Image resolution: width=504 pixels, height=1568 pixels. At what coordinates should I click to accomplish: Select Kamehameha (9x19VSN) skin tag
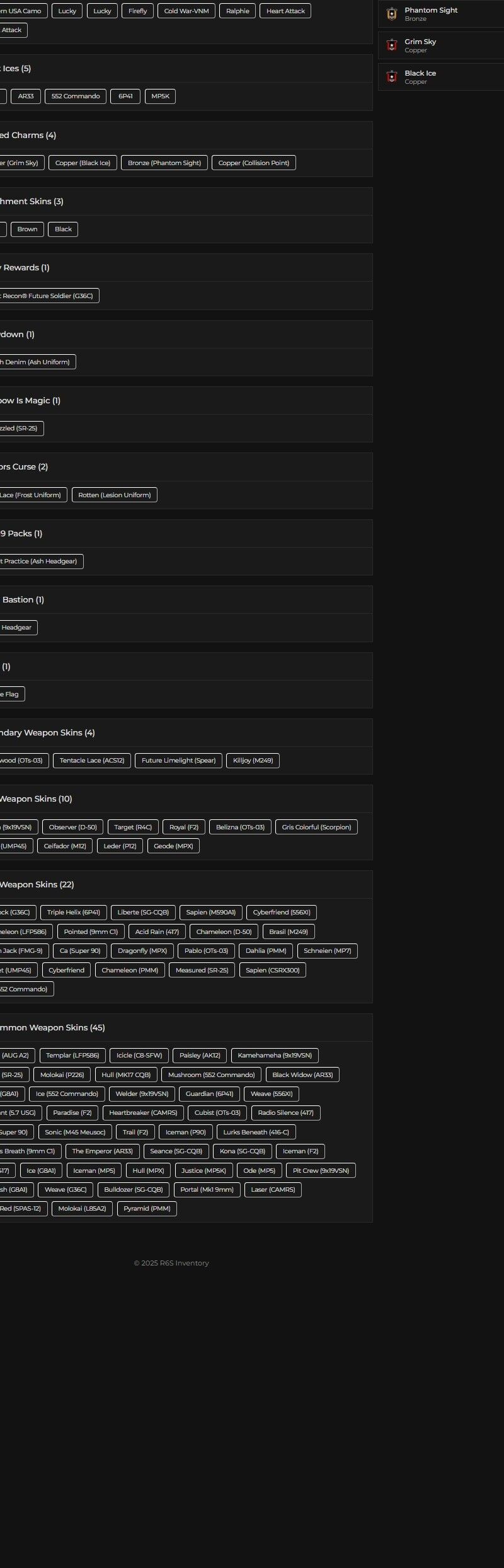coord(275,1056)
